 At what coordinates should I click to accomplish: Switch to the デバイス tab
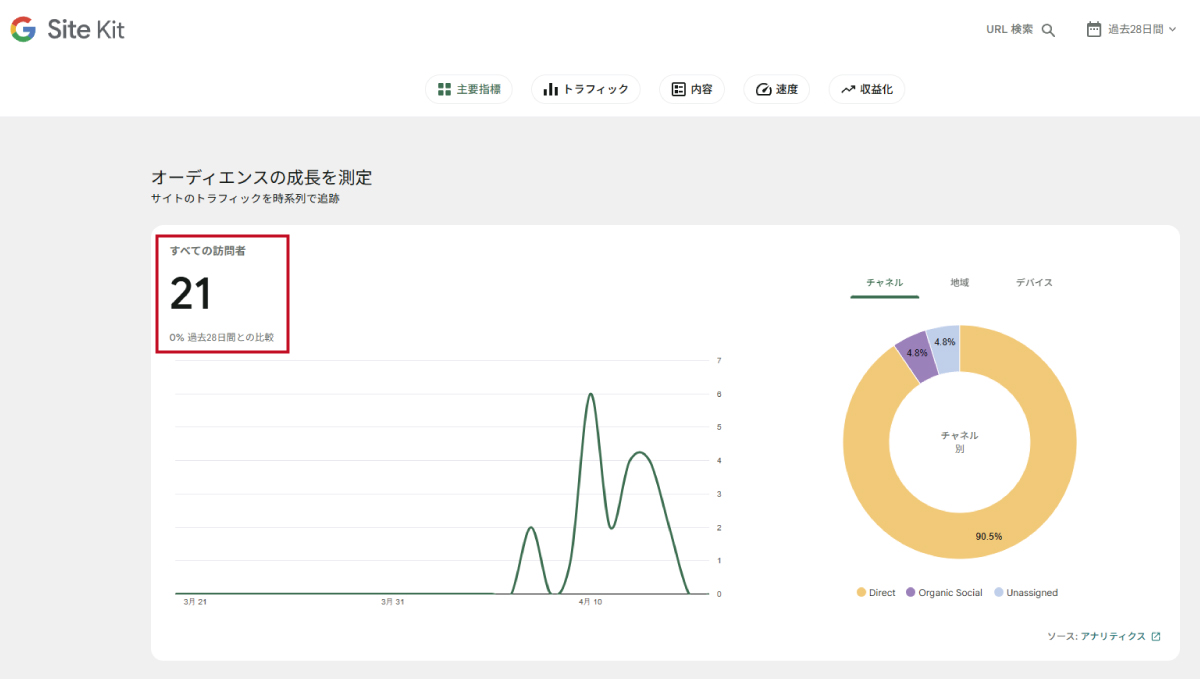[1034, 283]
